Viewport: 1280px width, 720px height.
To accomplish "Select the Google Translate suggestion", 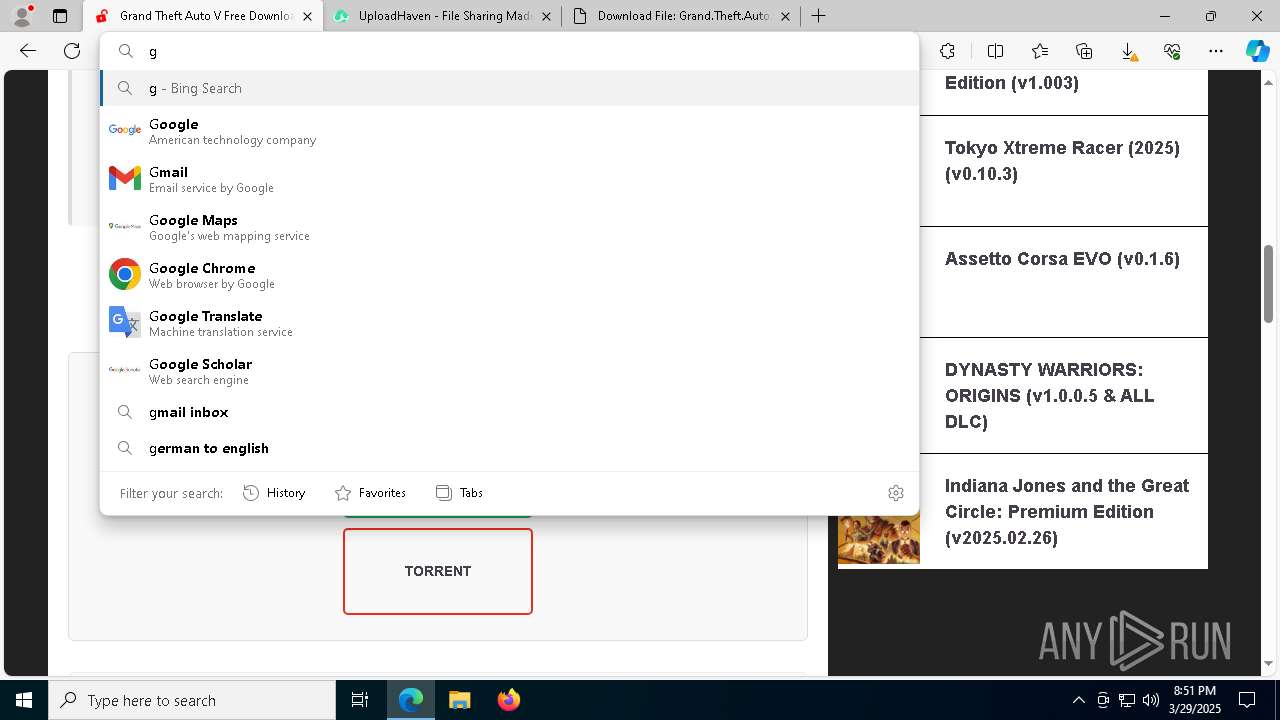I will click(509, 323).
